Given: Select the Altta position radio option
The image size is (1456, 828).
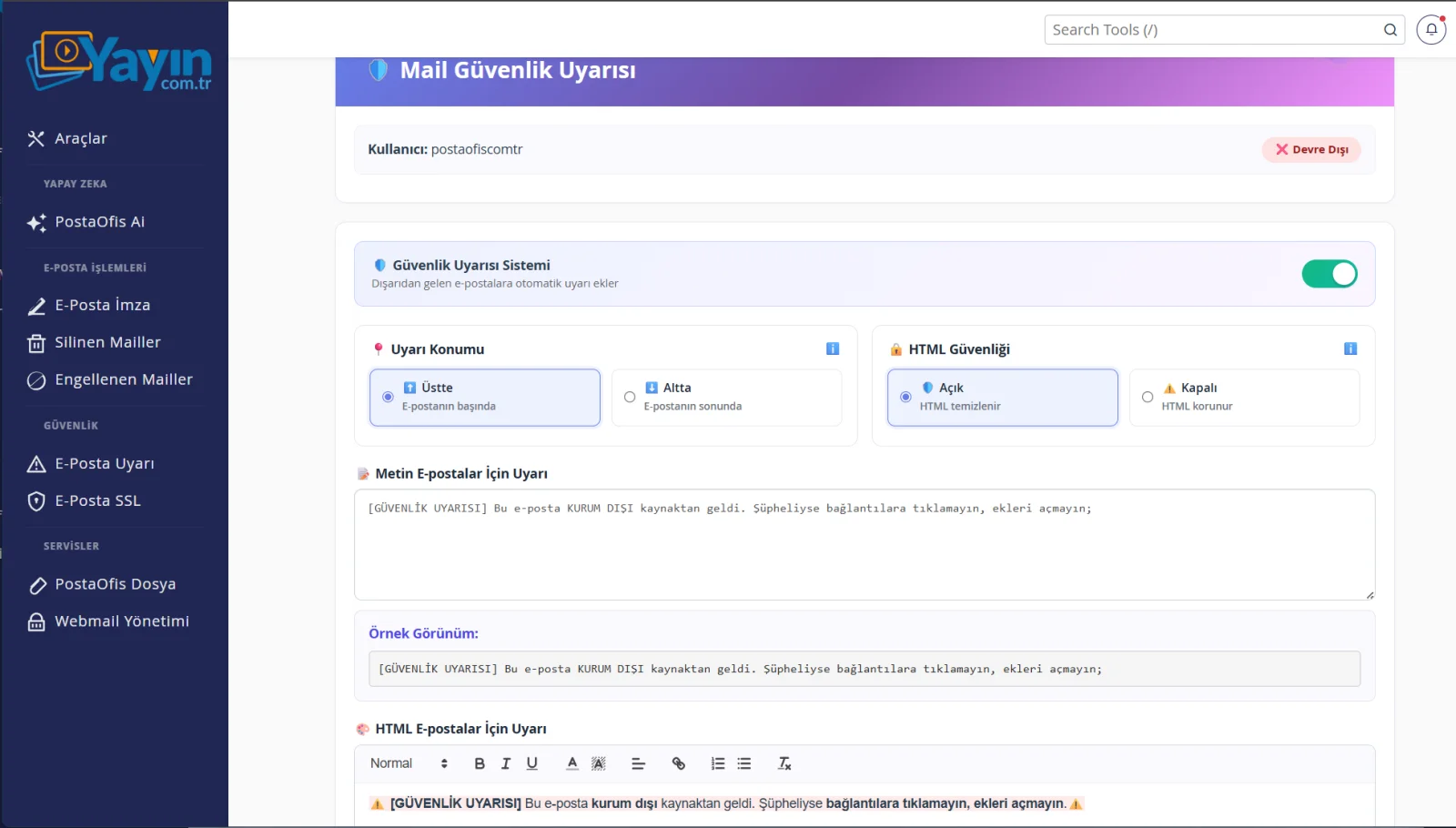Looking at the screenshot, I should pos(726,397).
